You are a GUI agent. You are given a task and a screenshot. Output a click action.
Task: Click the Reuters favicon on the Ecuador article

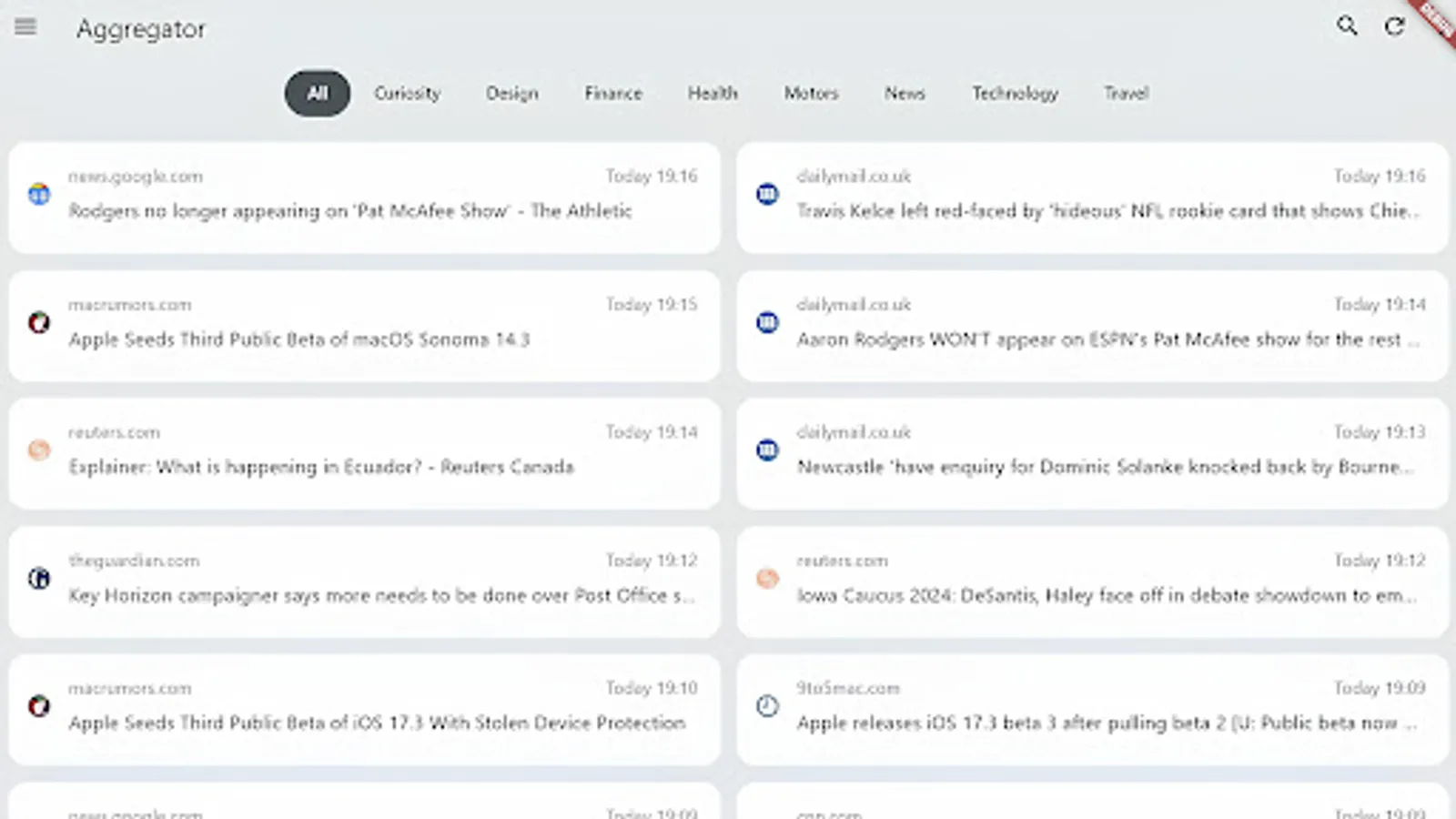coord(38,450)
